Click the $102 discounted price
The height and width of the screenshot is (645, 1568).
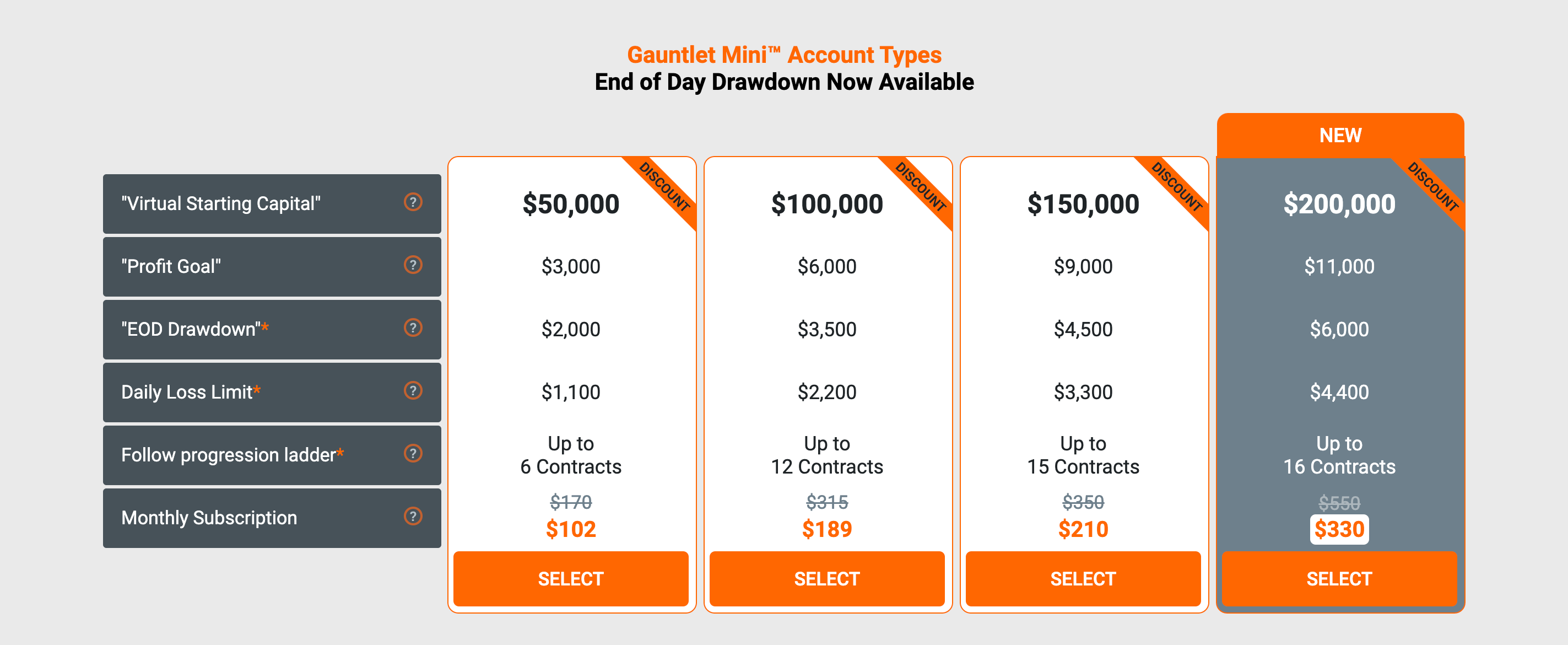pyautogui.click(x=570, y=529)
